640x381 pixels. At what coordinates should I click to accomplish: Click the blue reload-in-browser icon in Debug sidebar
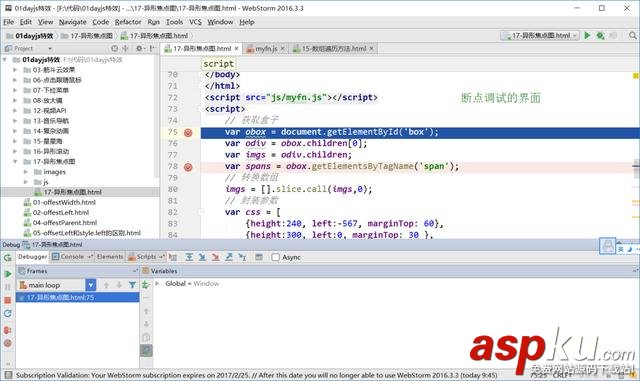[x=8, y=314]
